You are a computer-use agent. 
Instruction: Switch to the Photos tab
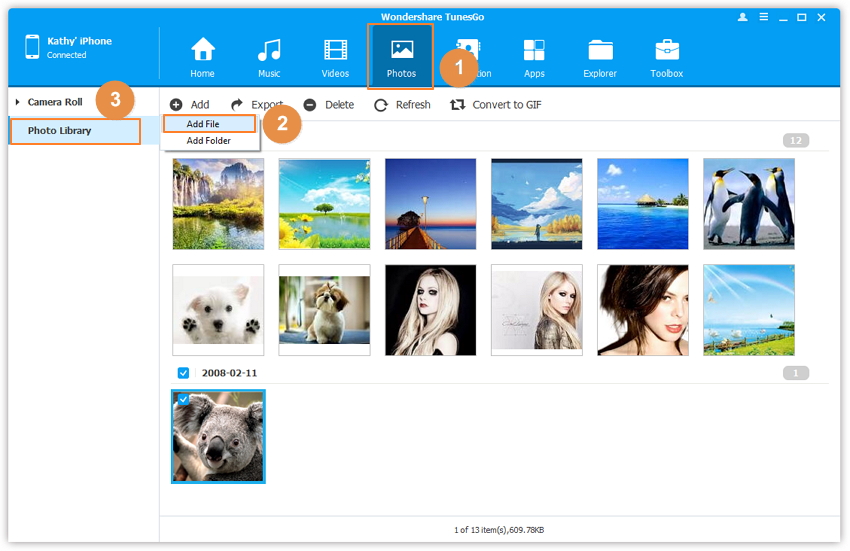pos(401,56)
